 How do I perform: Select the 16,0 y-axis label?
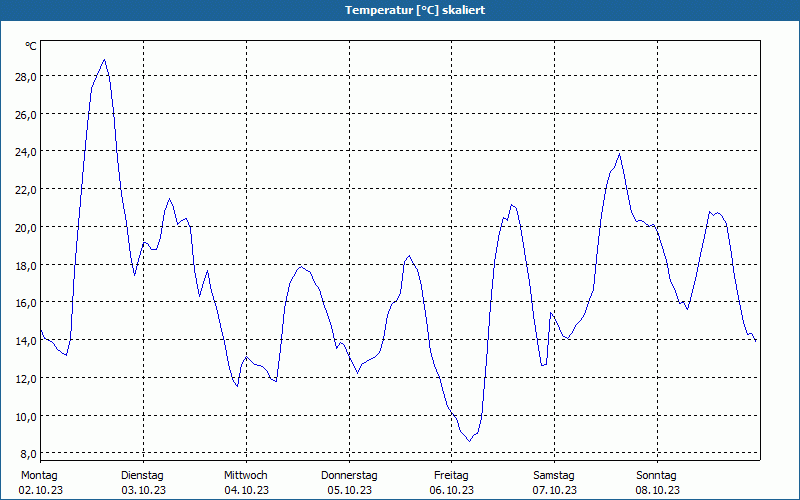[26, 303]
